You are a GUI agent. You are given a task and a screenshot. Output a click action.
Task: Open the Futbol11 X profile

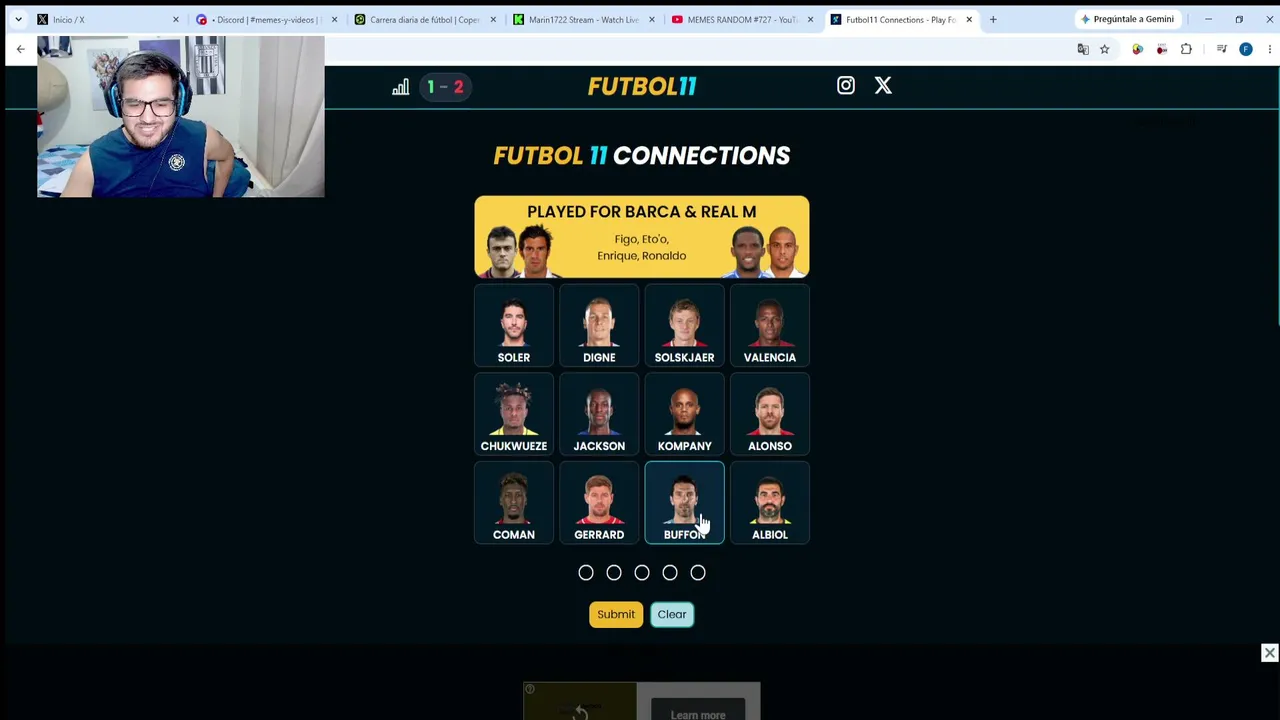point(883,86)
